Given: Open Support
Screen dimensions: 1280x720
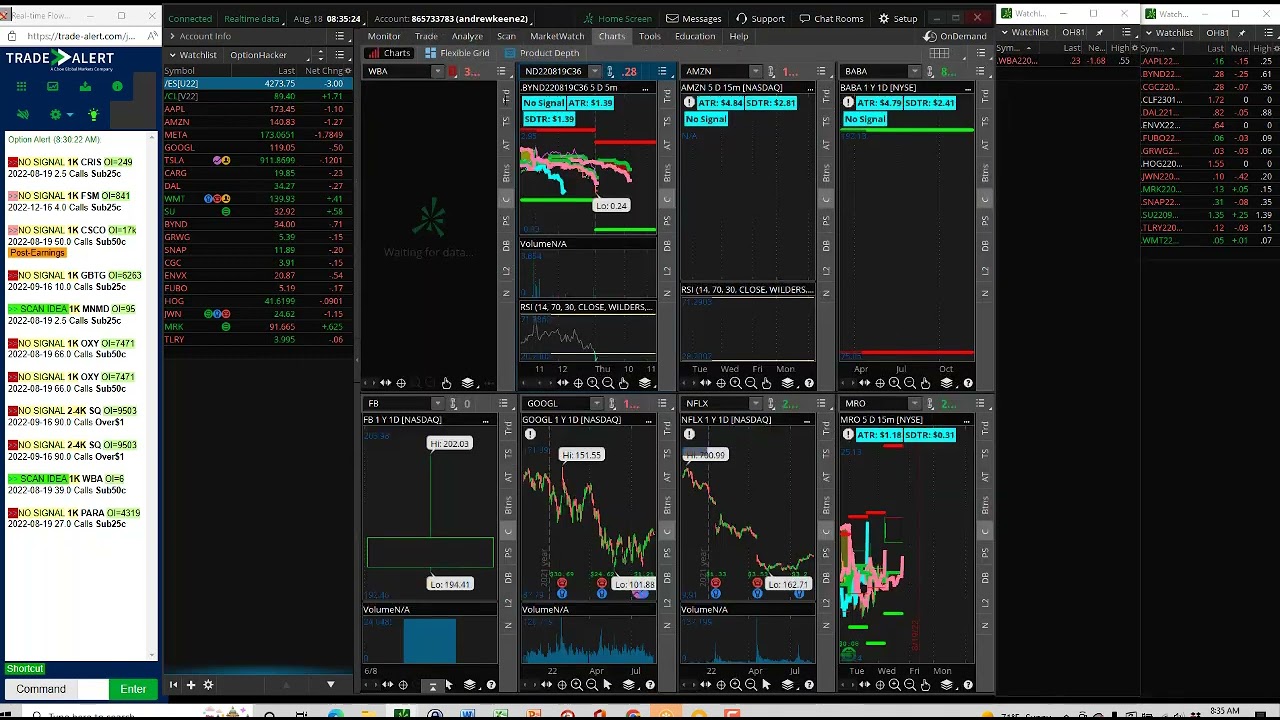Looking at the screenshot, I should click(761, 18).
